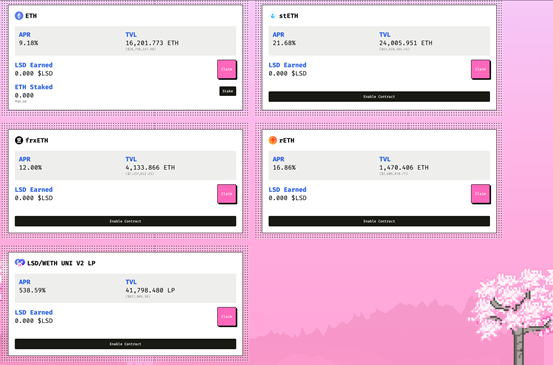This screenshot has height=365, width=553.
Task: Enable Contract for LSD/WETH LP pool
Action: coord(125,344)
